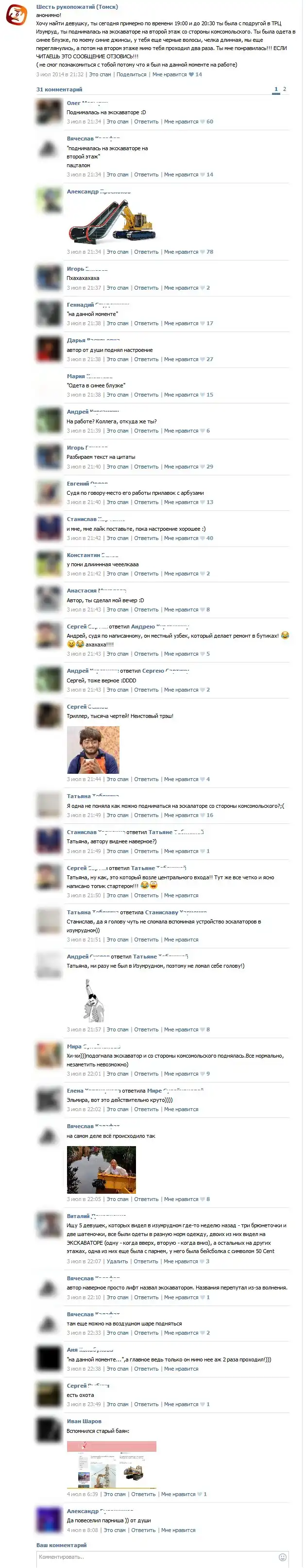Open the Шесть рукопожатий (Томск) title link

click(x=77, y=7)
